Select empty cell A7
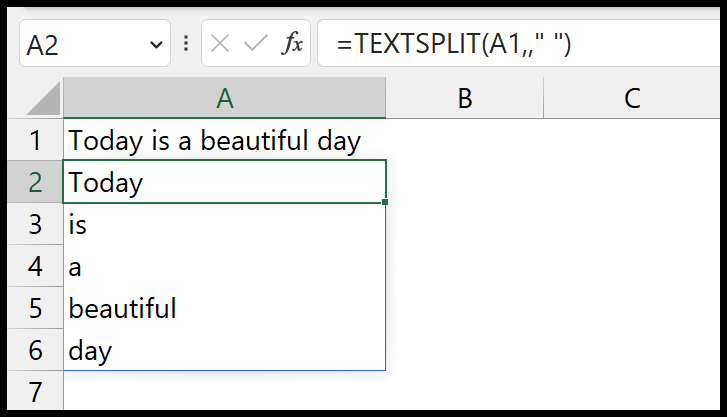Viewport: 727px width, 417px height. coord(224,391)
